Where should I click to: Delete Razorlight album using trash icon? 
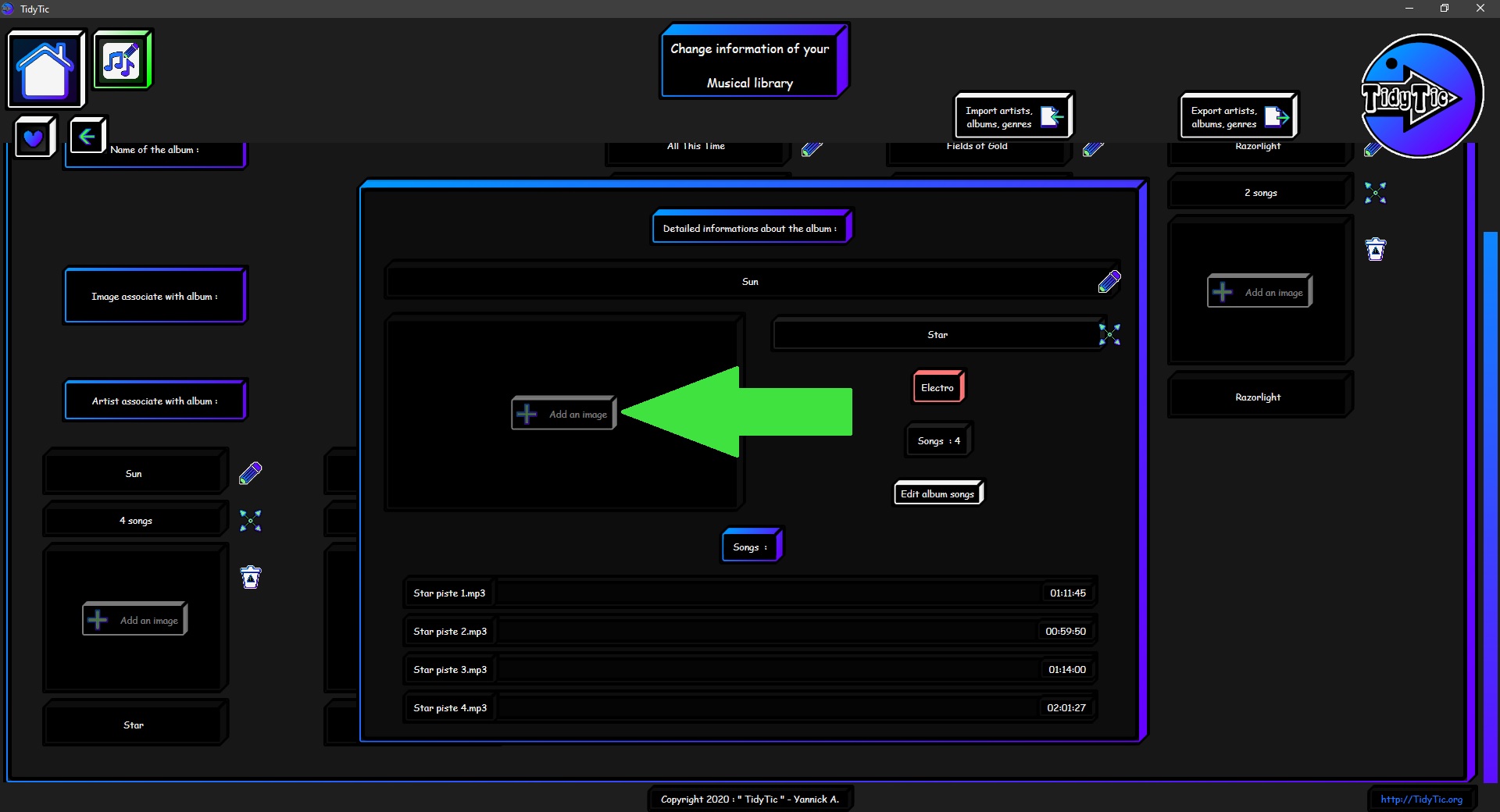[1375, 250]
